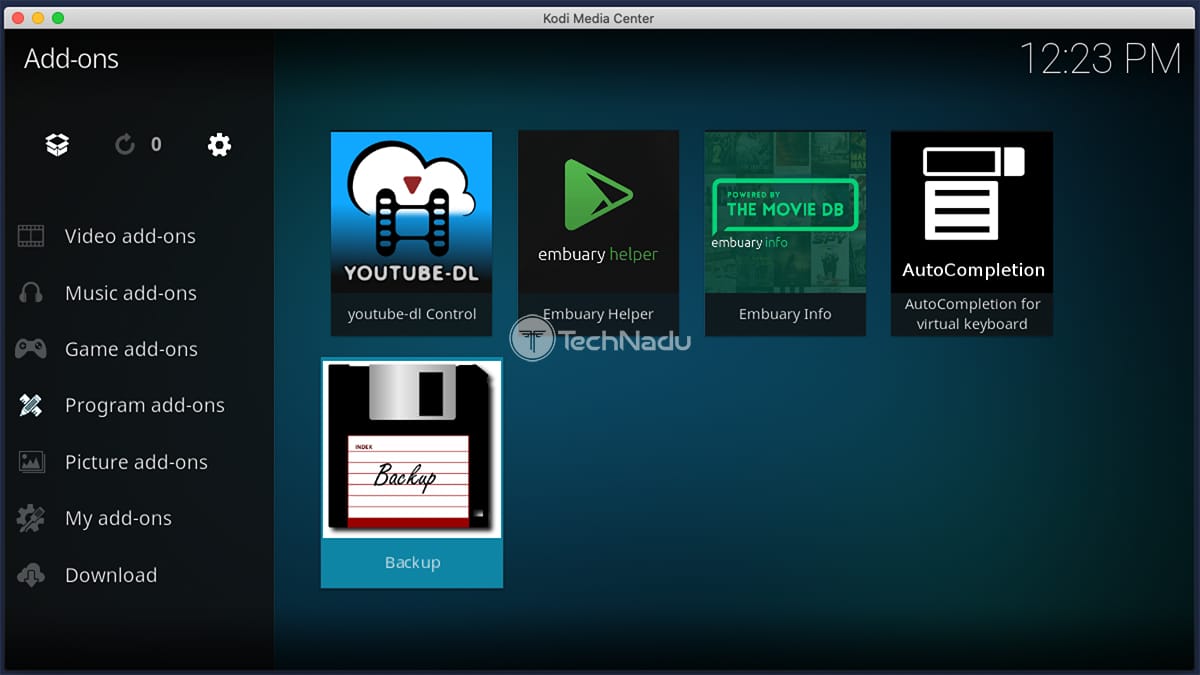Click 'AutoCompletion for virtual keyboard' label
The height and width of the screenshot is (675, 1200).
[x=972, y=314]
